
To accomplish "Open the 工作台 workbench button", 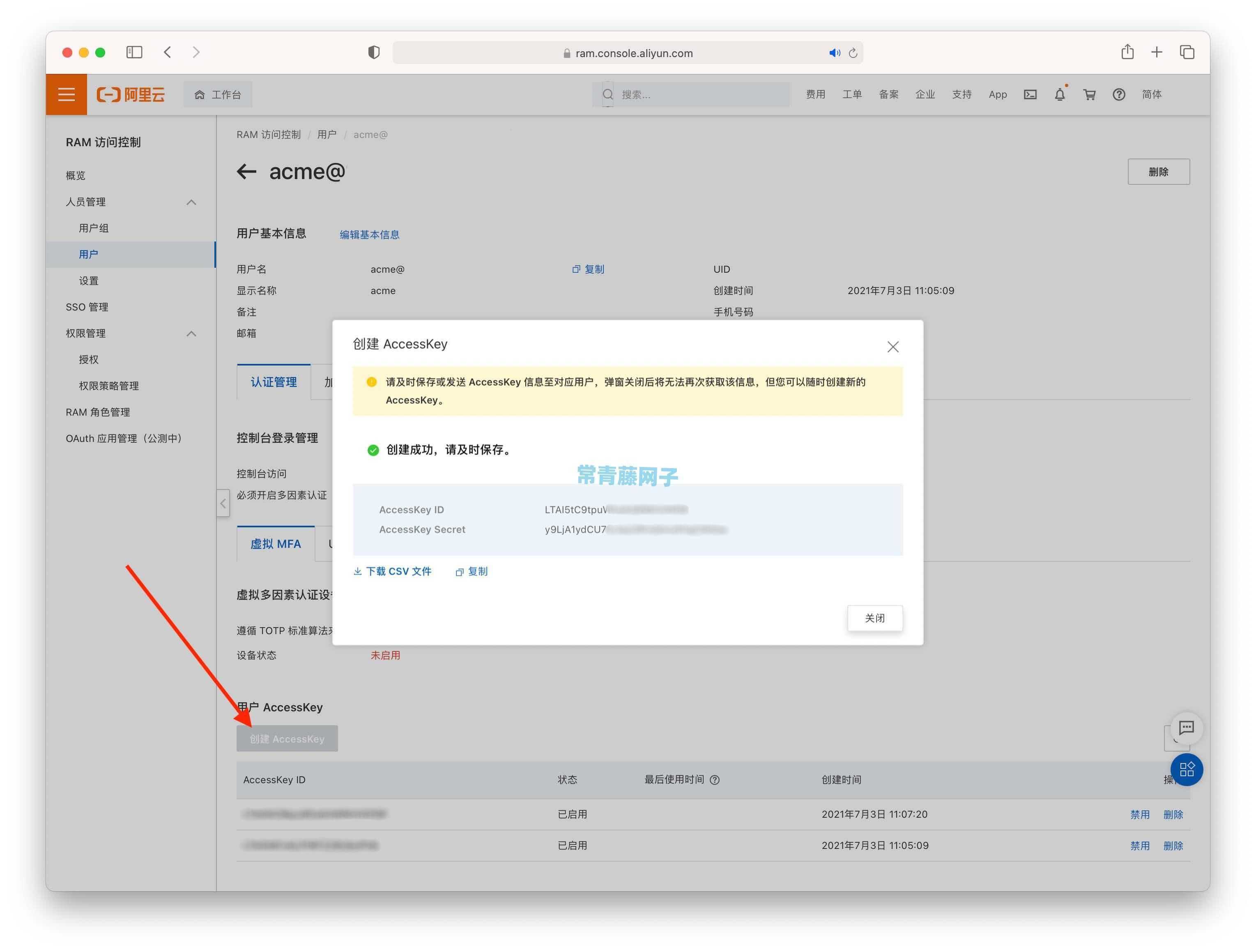I will tap(218, 94).
